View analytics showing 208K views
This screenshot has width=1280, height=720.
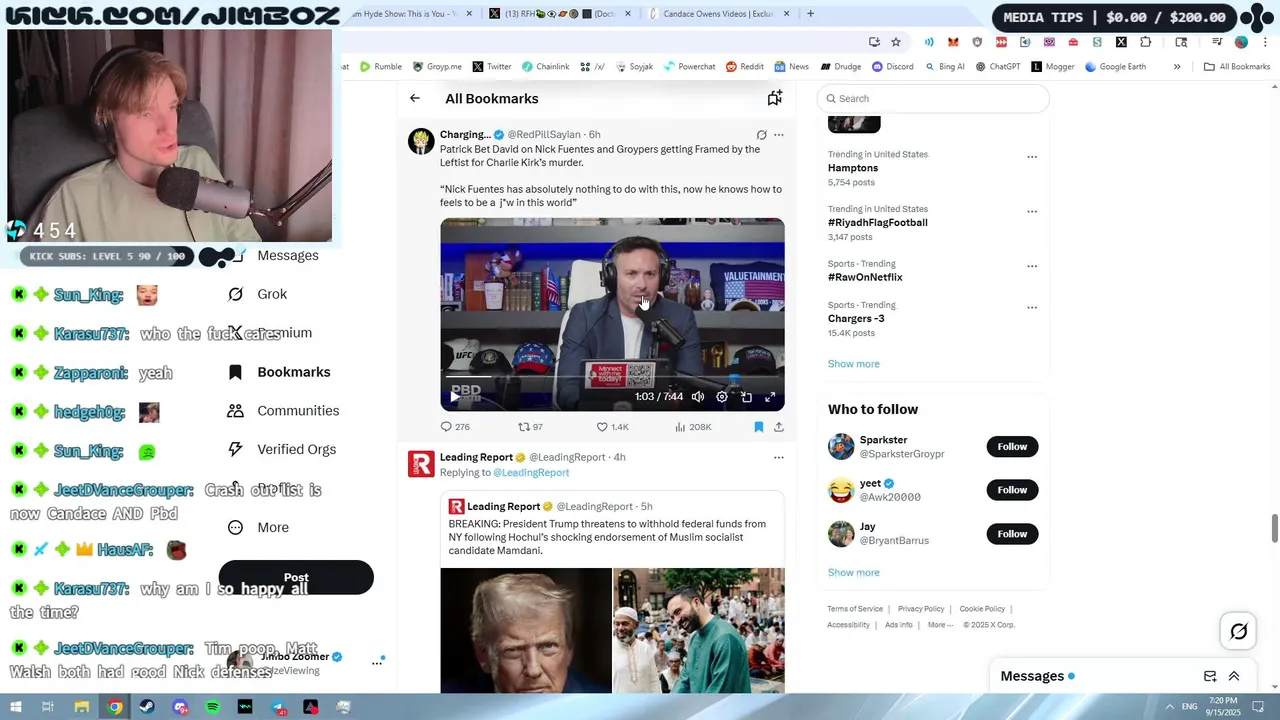pyautogui.click(x=693, y=427)
